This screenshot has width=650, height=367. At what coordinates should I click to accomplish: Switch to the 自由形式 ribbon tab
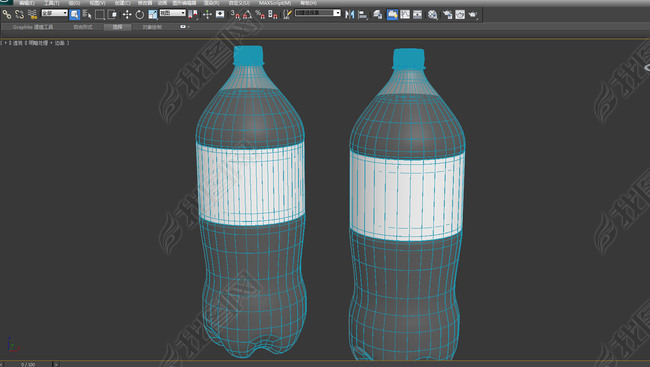click(83, 27)
